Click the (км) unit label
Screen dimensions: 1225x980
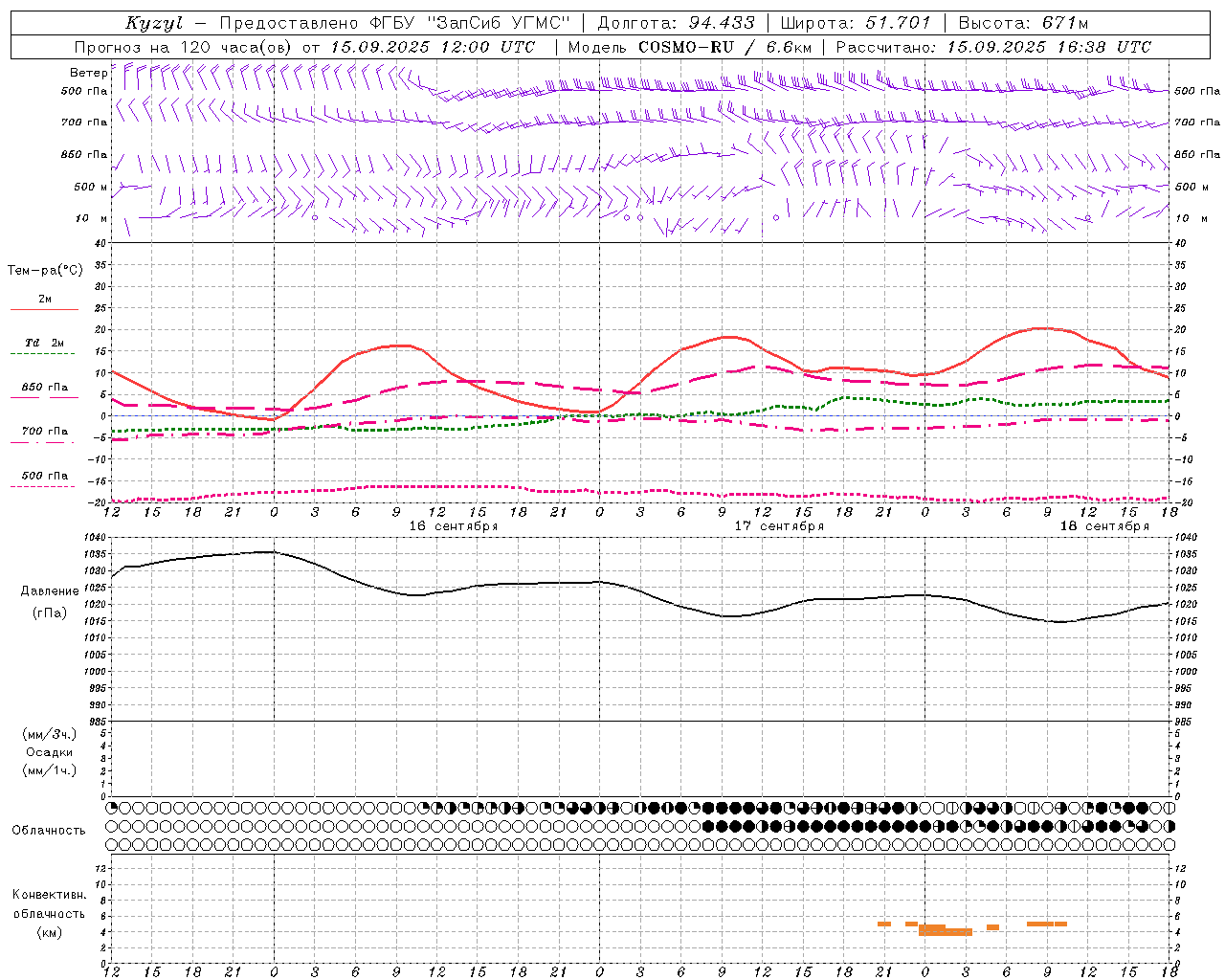(x=50, y=932)
